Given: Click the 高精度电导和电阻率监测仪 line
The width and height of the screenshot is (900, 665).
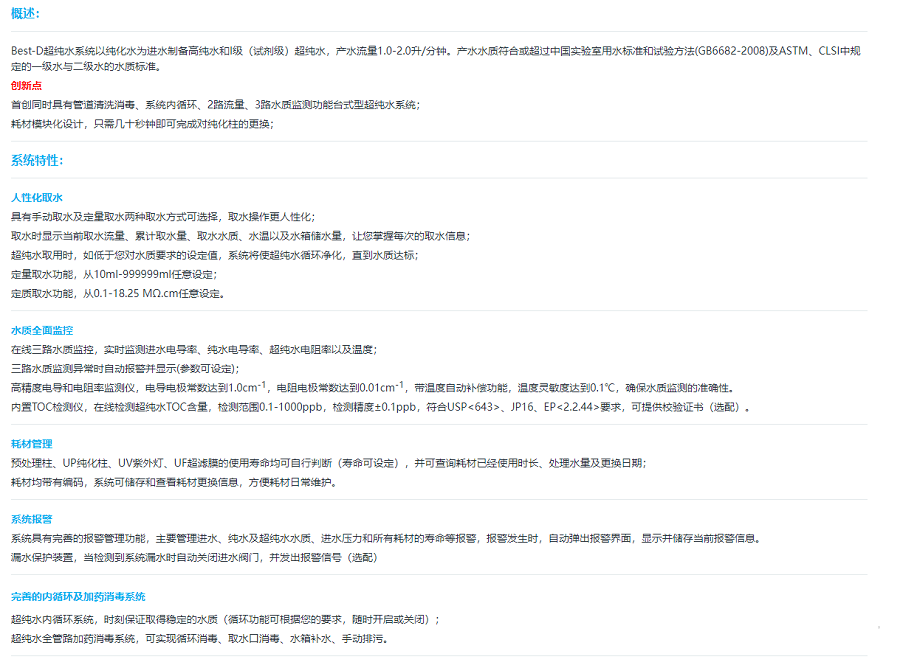Looking at the screenshot, I should (x=370, y=387).
